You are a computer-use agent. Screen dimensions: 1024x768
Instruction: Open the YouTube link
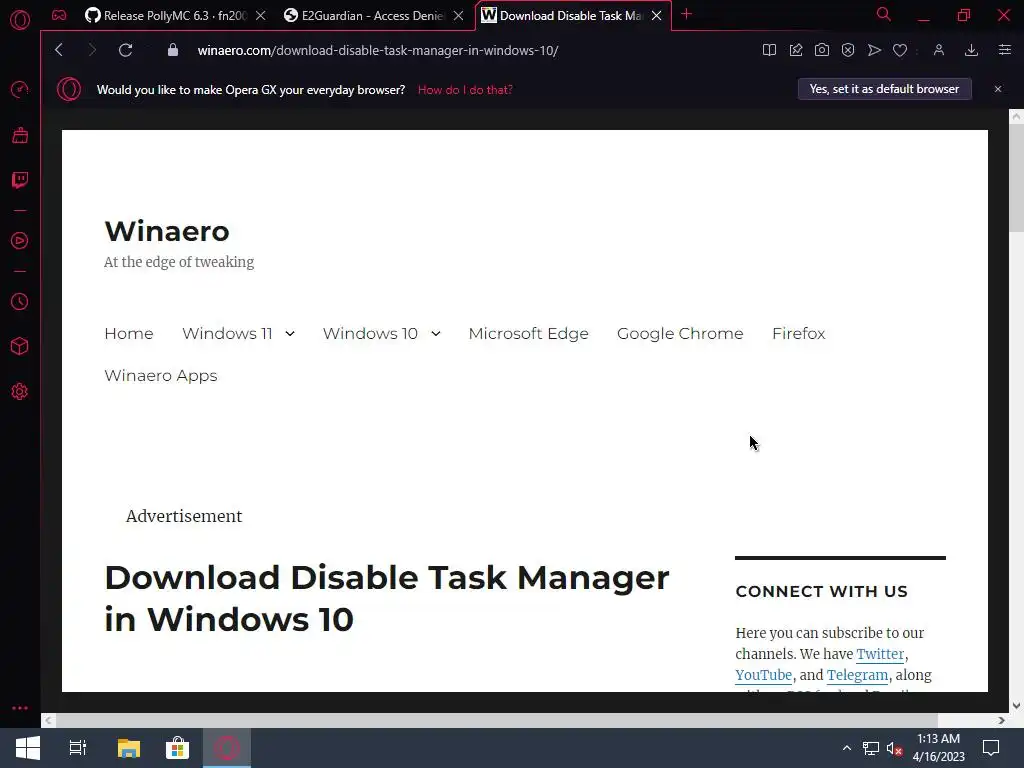point(763,675)
